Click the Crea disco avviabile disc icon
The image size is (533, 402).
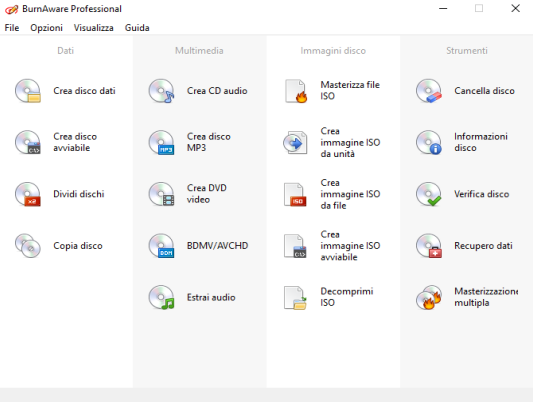click(28, 142)
